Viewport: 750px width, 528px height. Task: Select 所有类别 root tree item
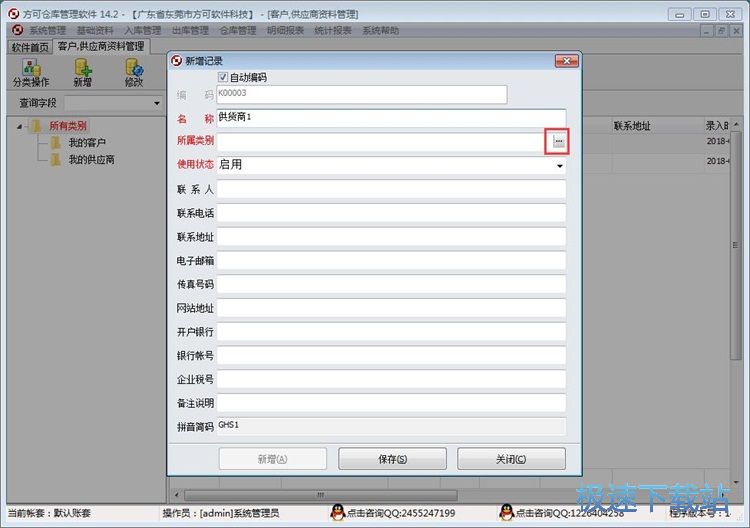pos(68,126)
